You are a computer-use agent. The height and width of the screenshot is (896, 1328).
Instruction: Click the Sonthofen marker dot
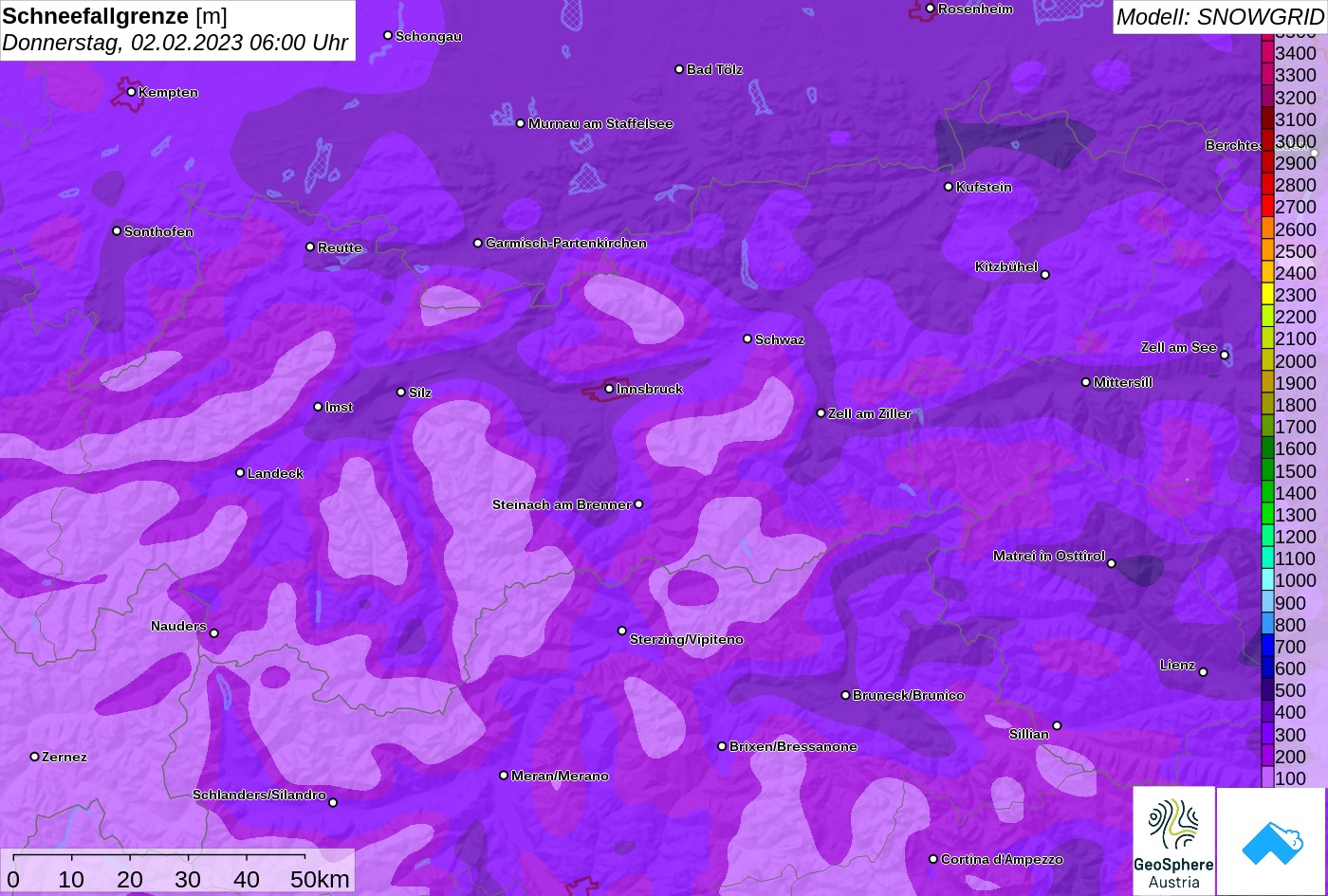(x=117, y=231)
